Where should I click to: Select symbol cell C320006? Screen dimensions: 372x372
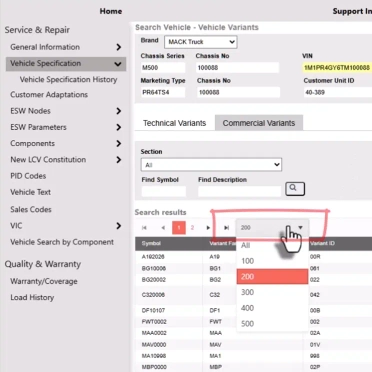153,295
